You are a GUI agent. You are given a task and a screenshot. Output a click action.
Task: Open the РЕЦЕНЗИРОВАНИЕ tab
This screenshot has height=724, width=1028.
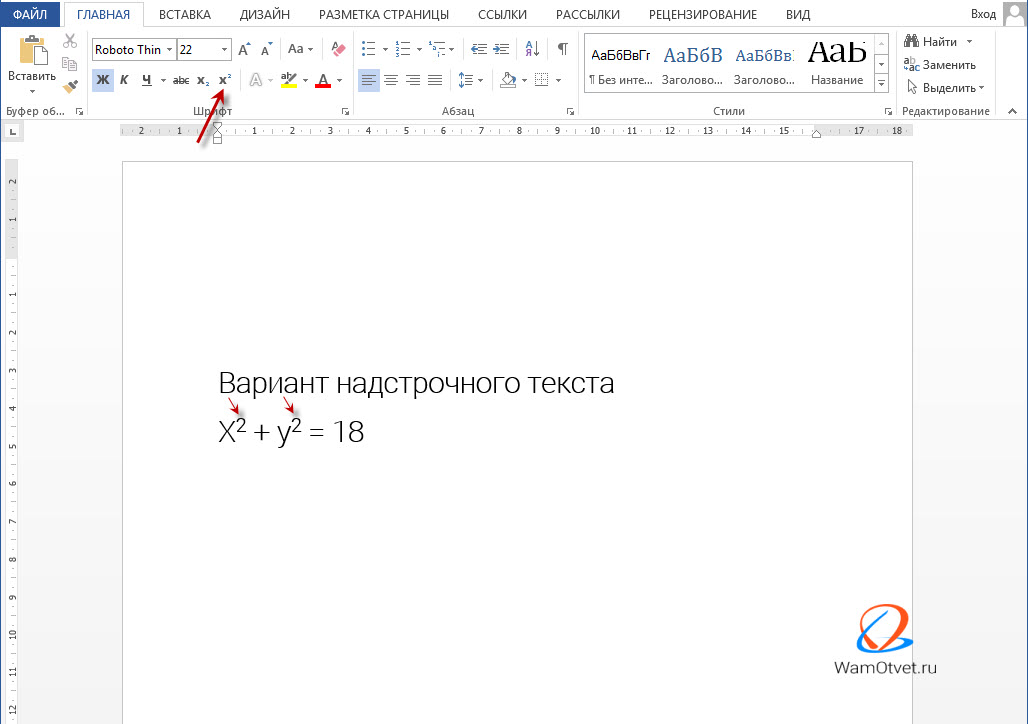pyautogui.click(x=702, y=15)
